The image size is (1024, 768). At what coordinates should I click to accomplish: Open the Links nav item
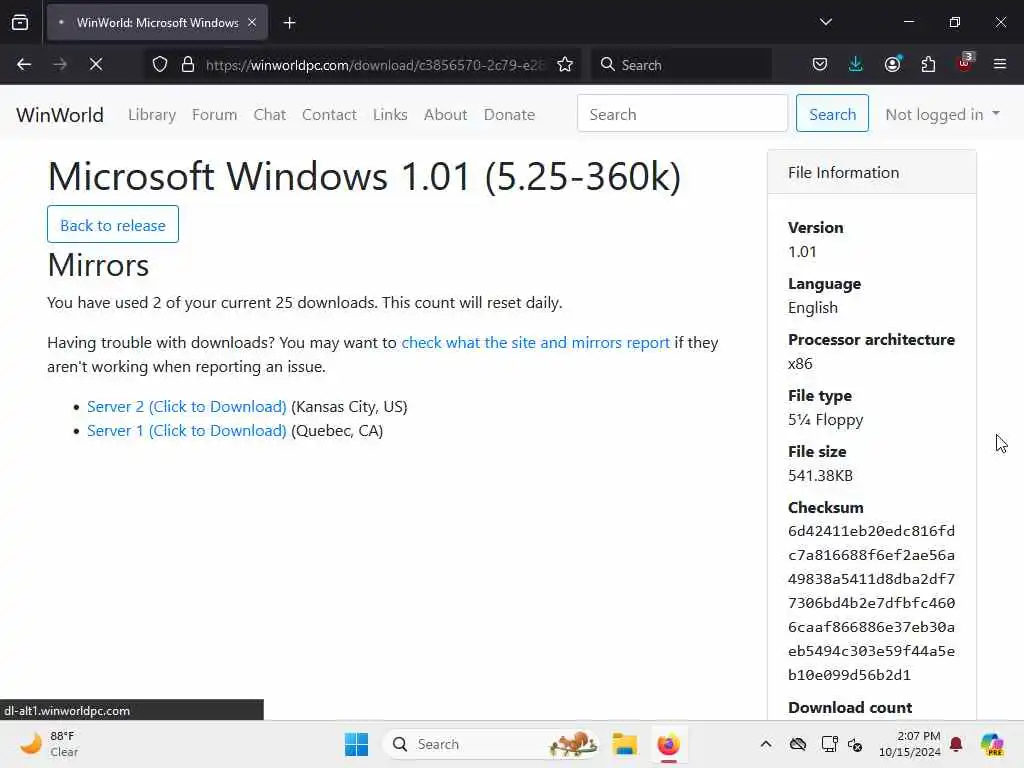[390, 114]
